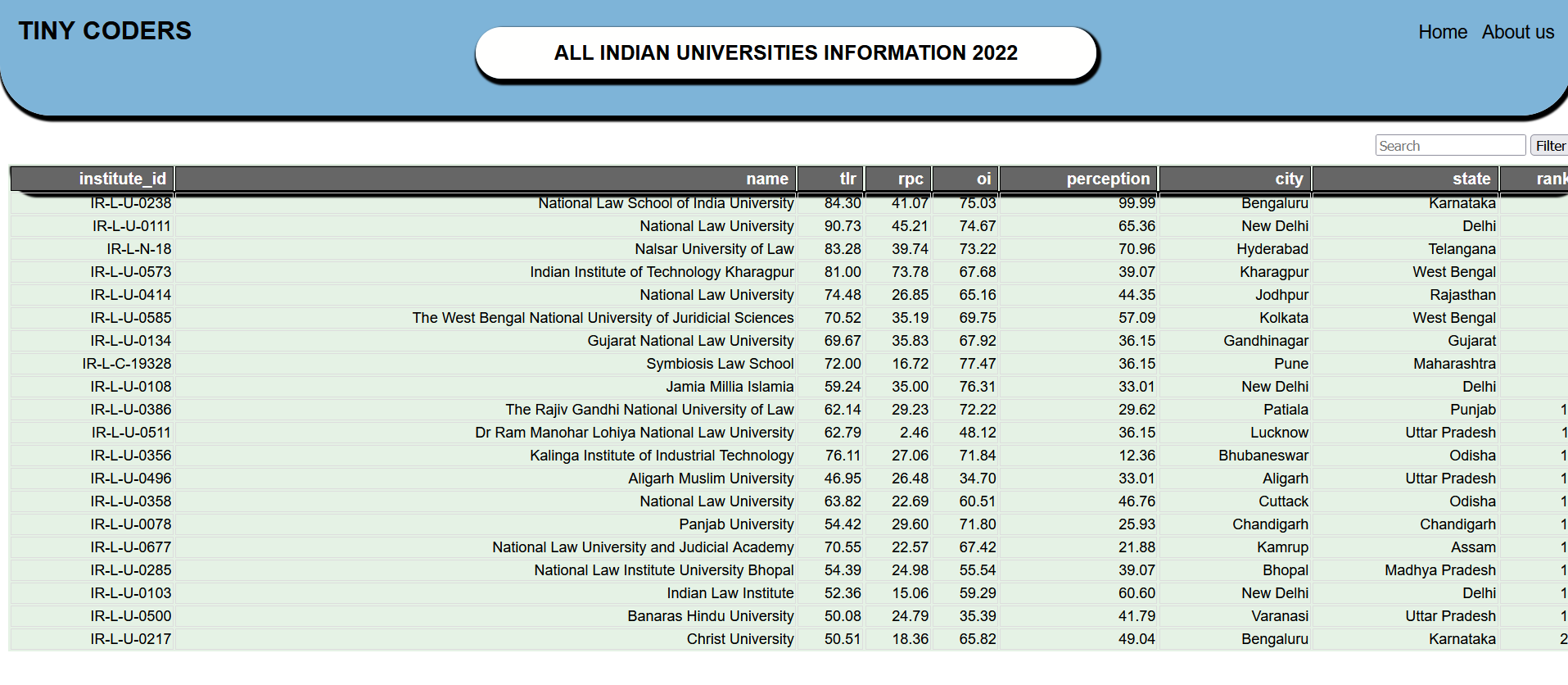This screenshot has width=1568, height=685.
Task: Sort by oi column header
Action: coord(965,179)
